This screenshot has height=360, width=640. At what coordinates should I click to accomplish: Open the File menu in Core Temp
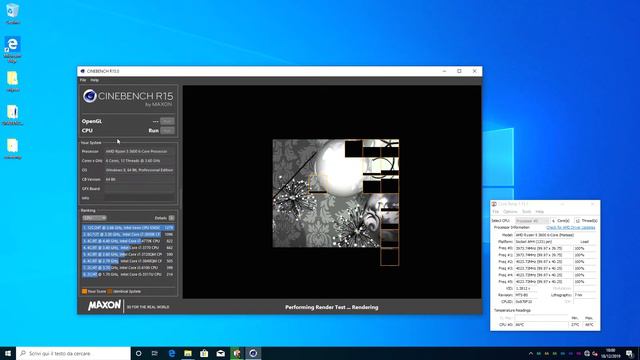(x=496, y=212)
